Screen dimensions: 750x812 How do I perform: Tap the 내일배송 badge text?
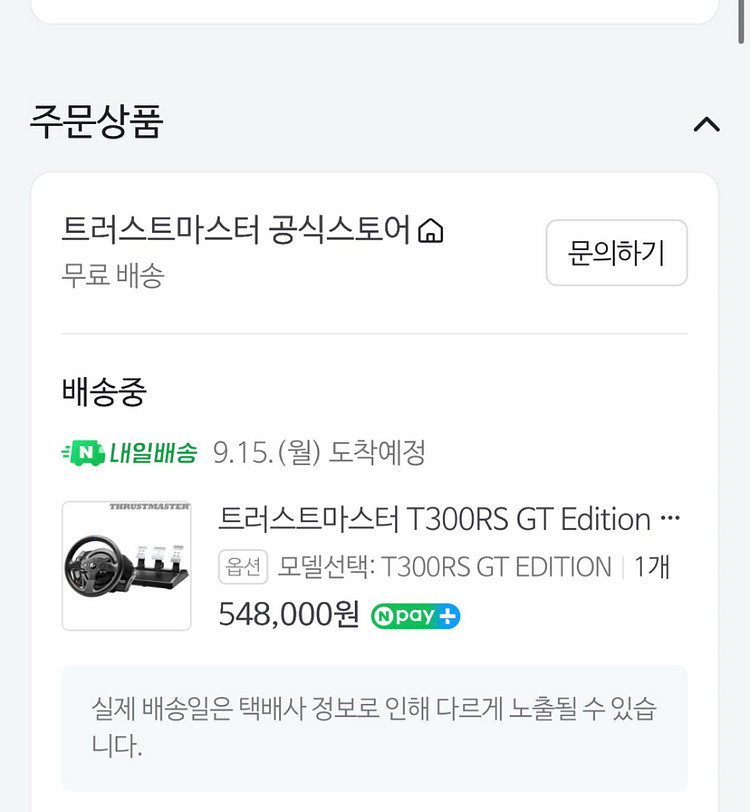click(x=153, y=453)
